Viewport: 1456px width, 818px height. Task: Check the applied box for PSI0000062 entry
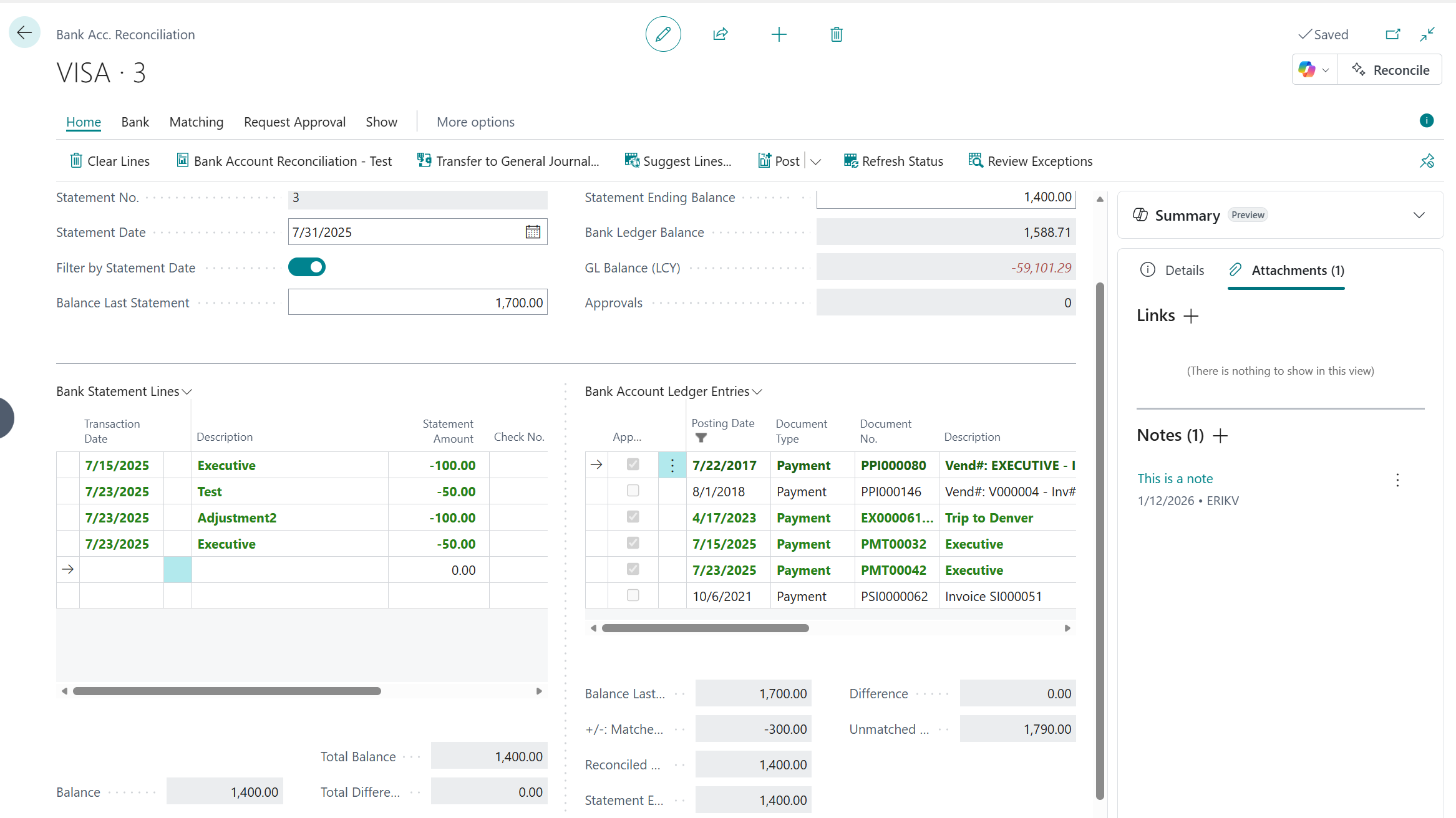click(x=633, y=595)
